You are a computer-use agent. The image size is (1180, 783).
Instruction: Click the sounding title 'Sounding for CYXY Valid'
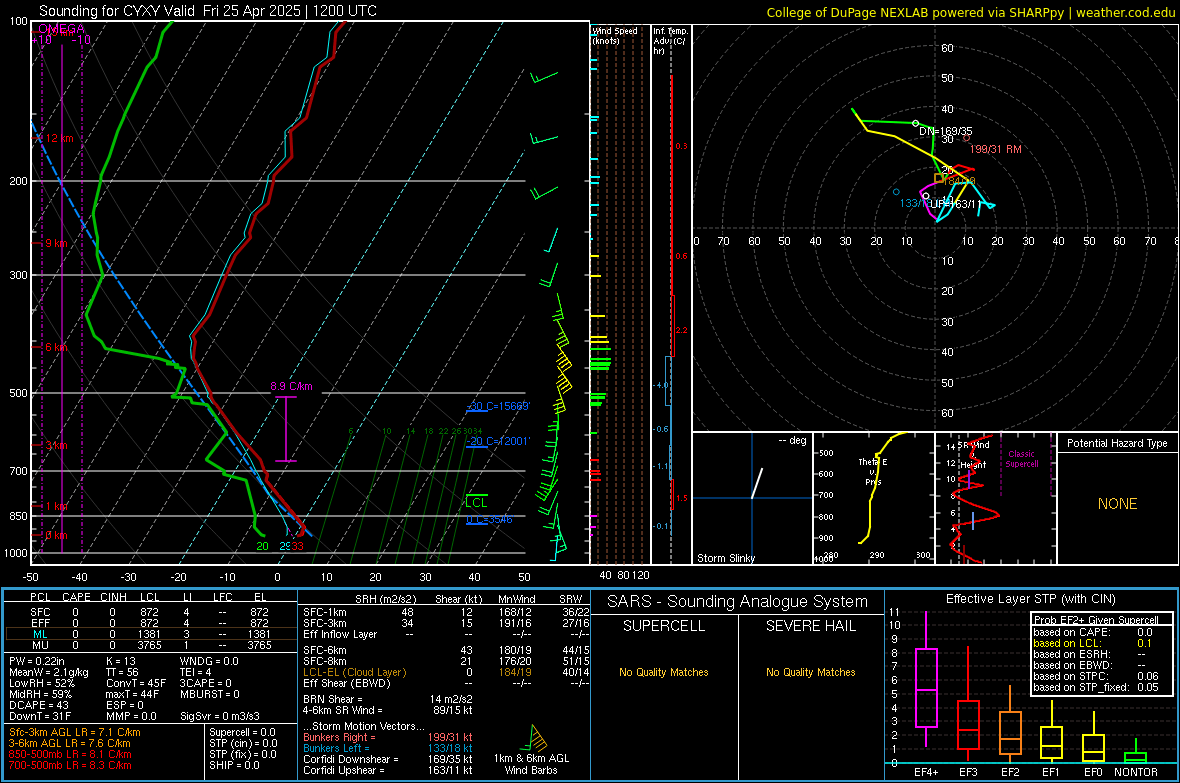tap(117, 11)
